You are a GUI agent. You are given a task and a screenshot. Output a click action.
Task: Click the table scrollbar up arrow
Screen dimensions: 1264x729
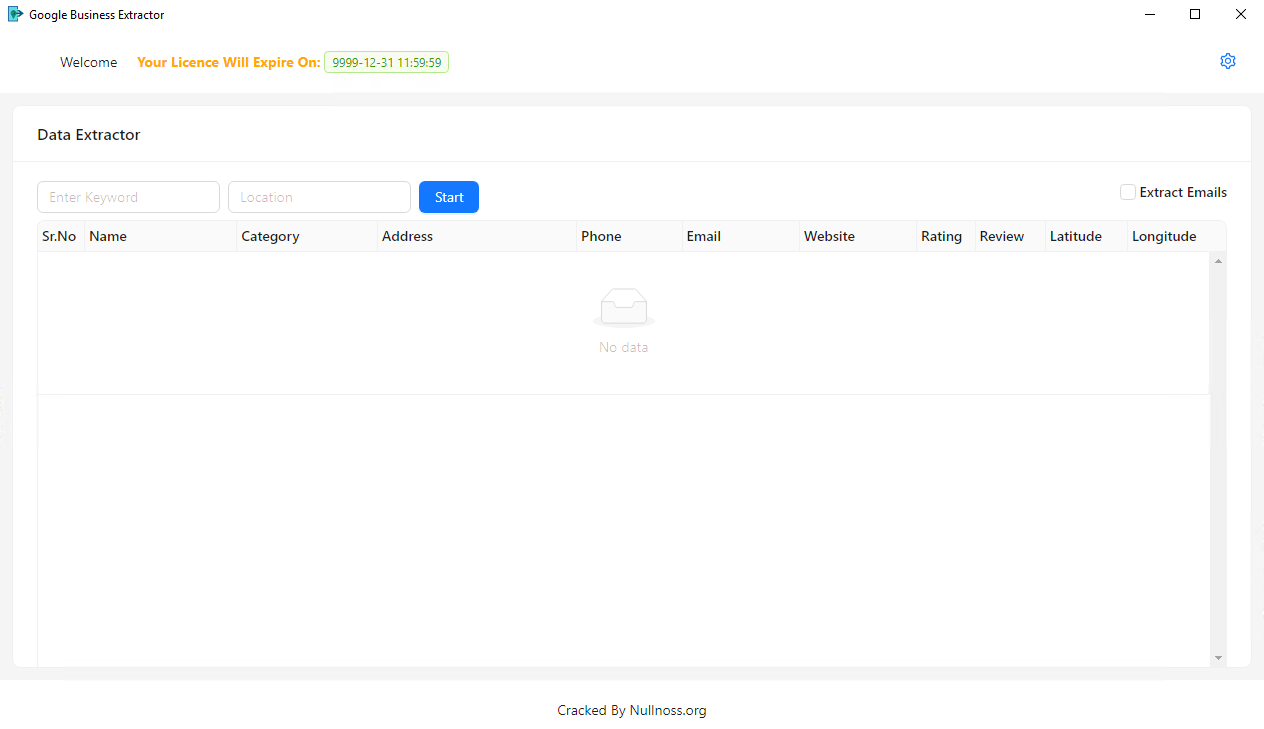(1218, 261)
